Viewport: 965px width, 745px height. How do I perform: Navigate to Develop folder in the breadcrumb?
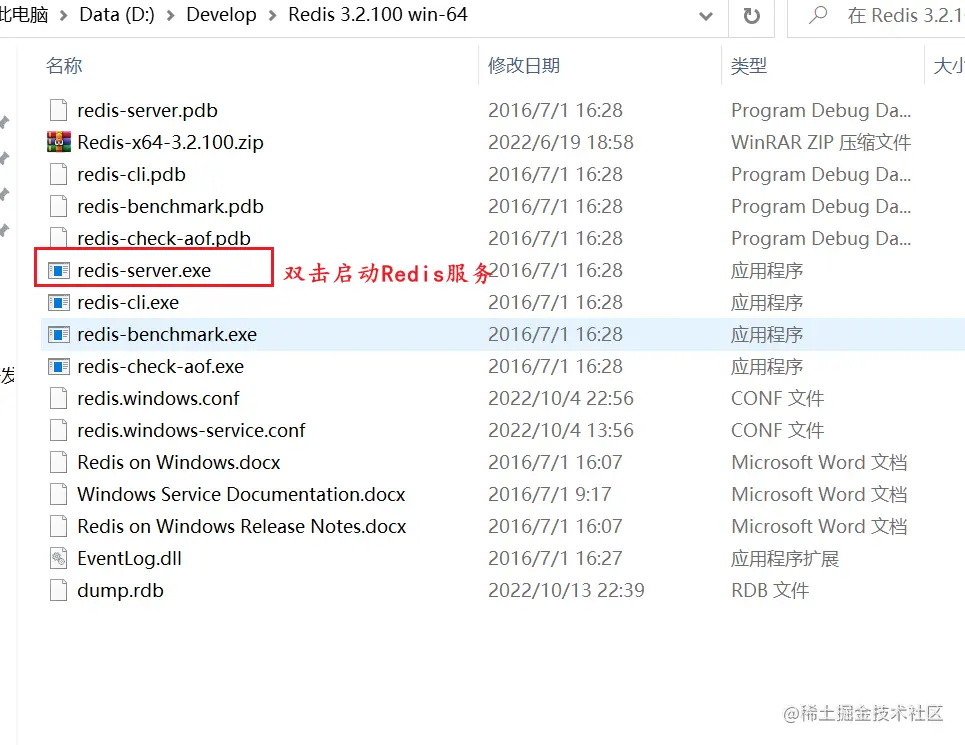(x=222, y=15)
